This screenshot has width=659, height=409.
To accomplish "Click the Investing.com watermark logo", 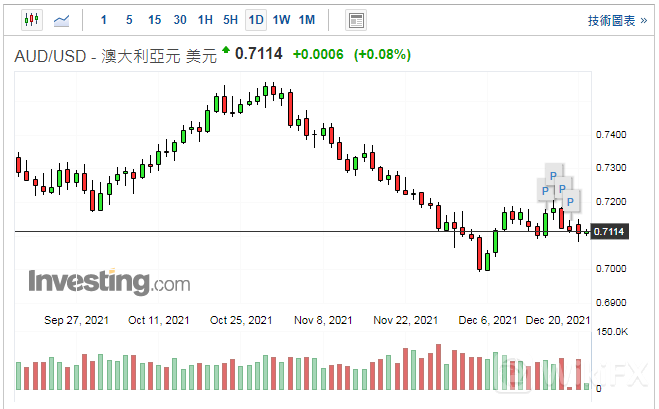I will (108, 282).
